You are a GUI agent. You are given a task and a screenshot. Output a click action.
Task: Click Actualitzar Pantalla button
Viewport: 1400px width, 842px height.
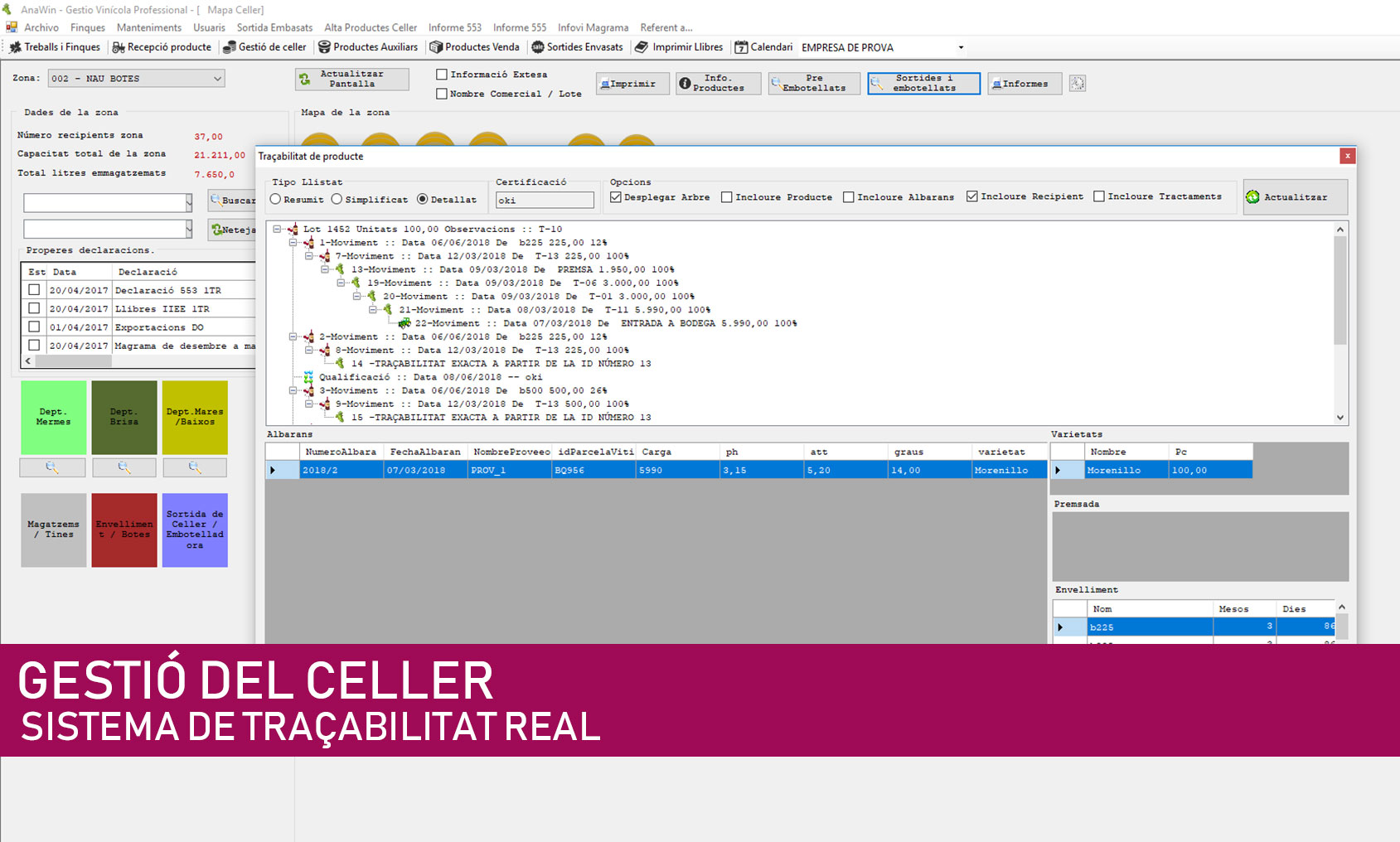tap(352, 79)
